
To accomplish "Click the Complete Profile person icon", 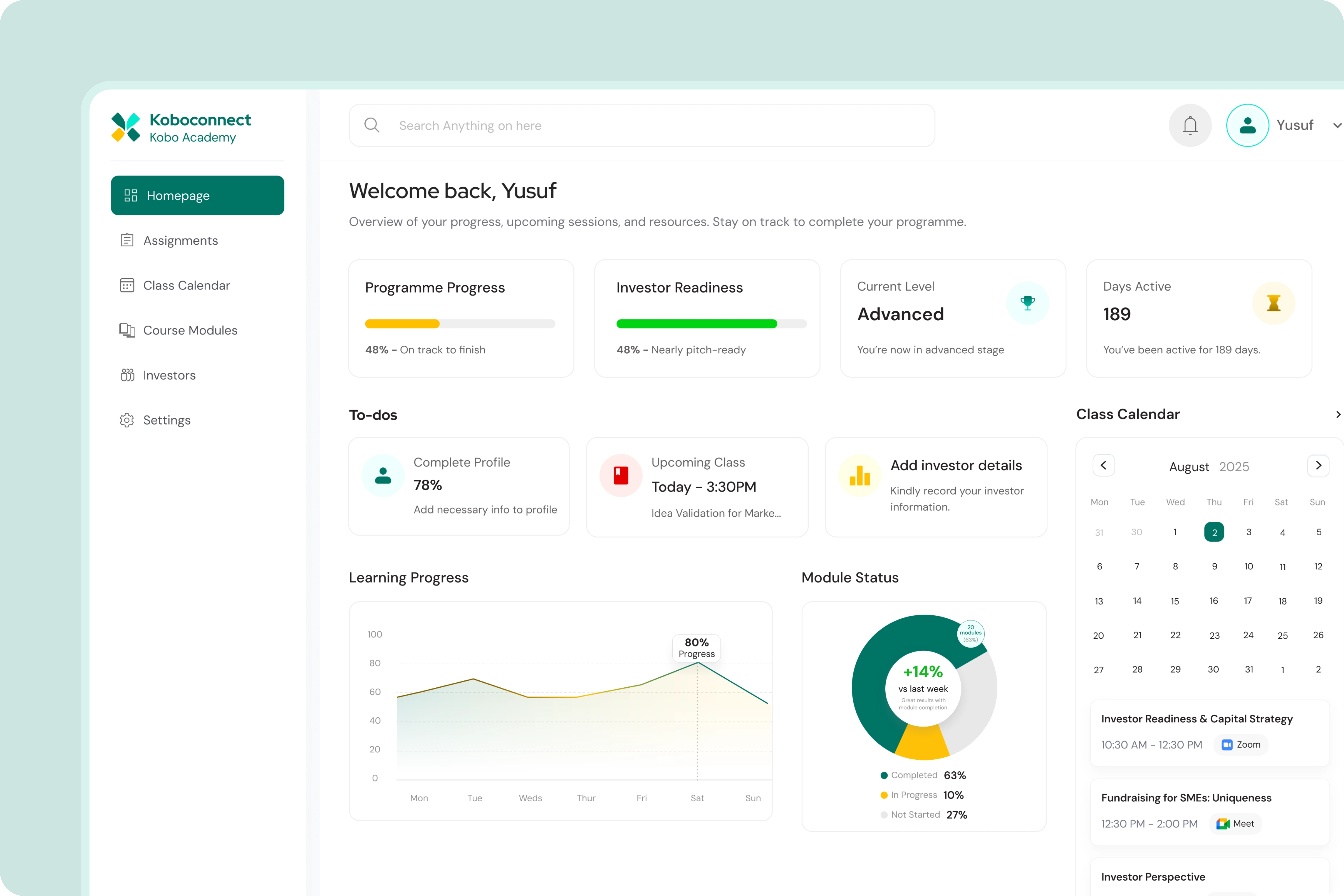I will (383, 475).
